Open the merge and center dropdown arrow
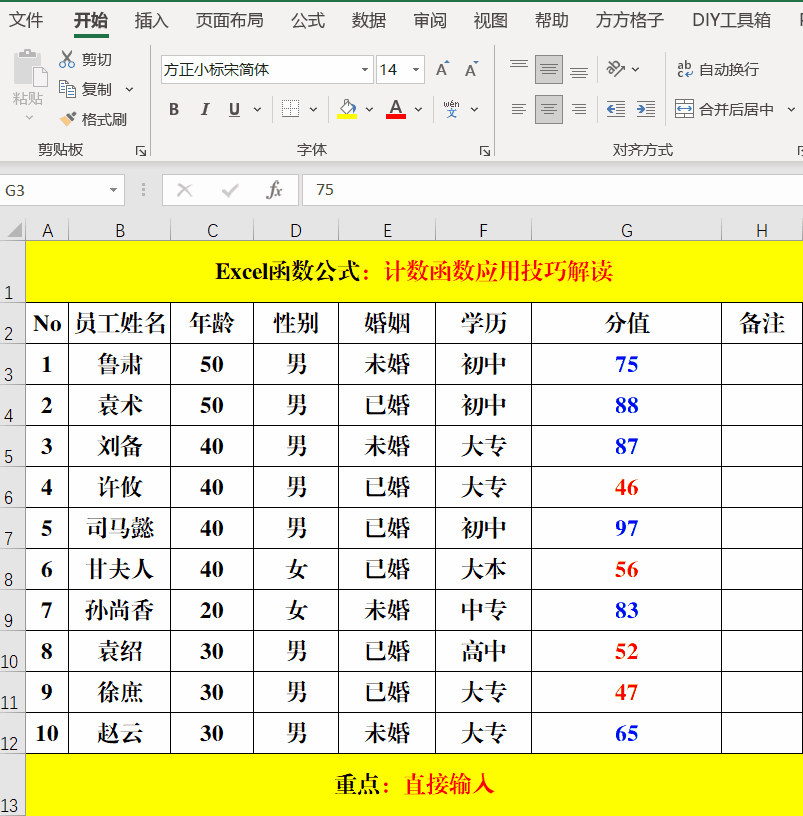This screenshot has width=803, height=816. click(791, 109)
